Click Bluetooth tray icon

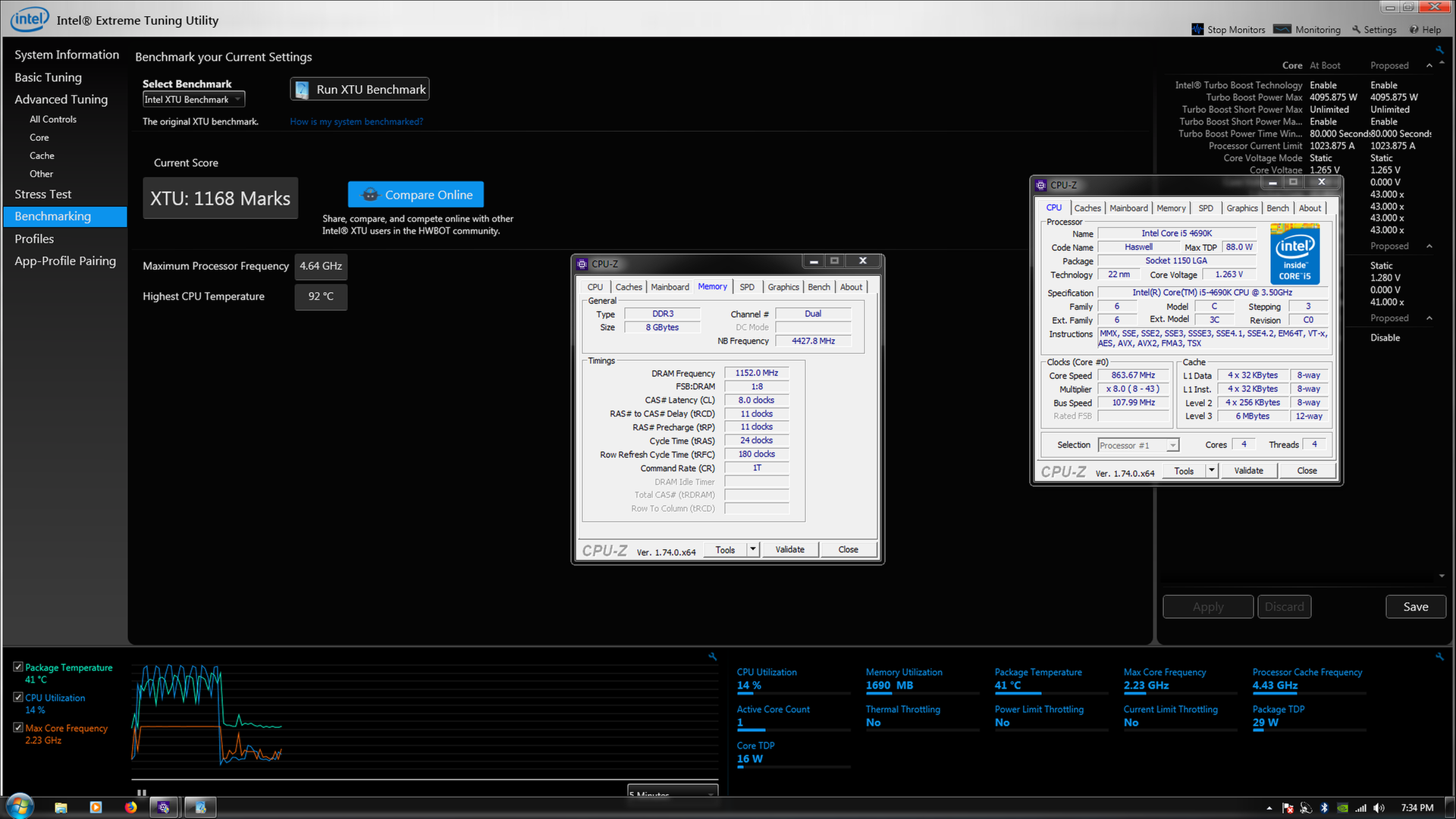pos(1324,808)
